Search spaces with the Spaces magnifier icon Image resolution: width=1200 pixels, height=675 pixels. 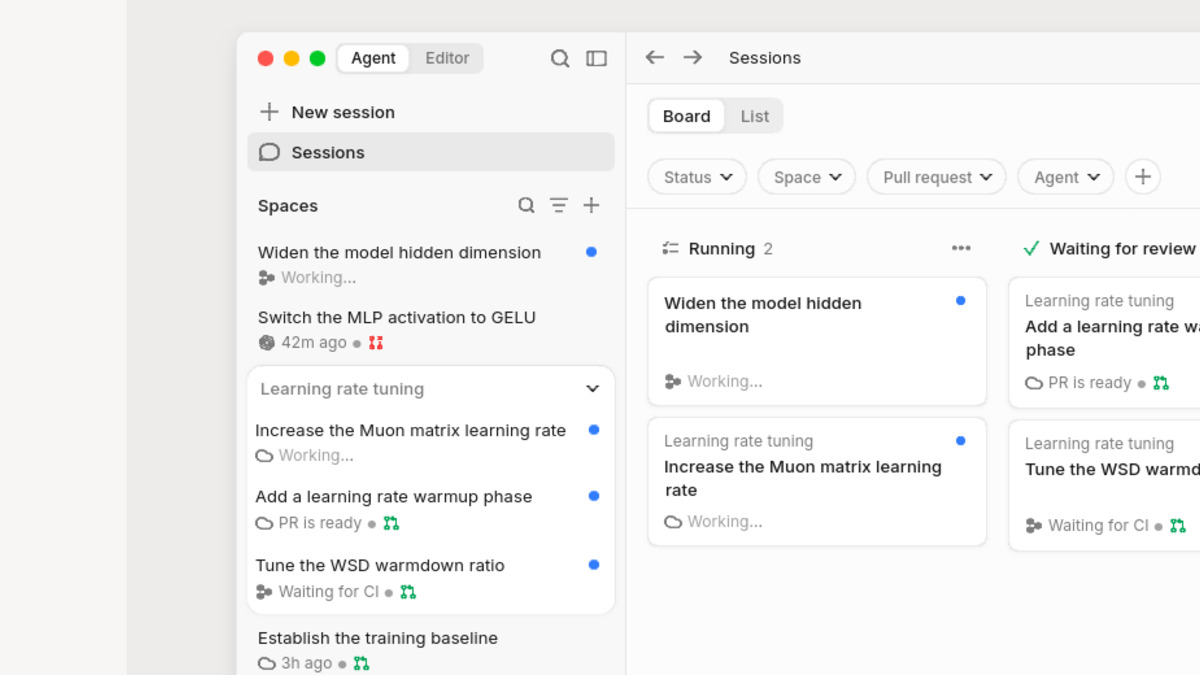coord(526,205)
